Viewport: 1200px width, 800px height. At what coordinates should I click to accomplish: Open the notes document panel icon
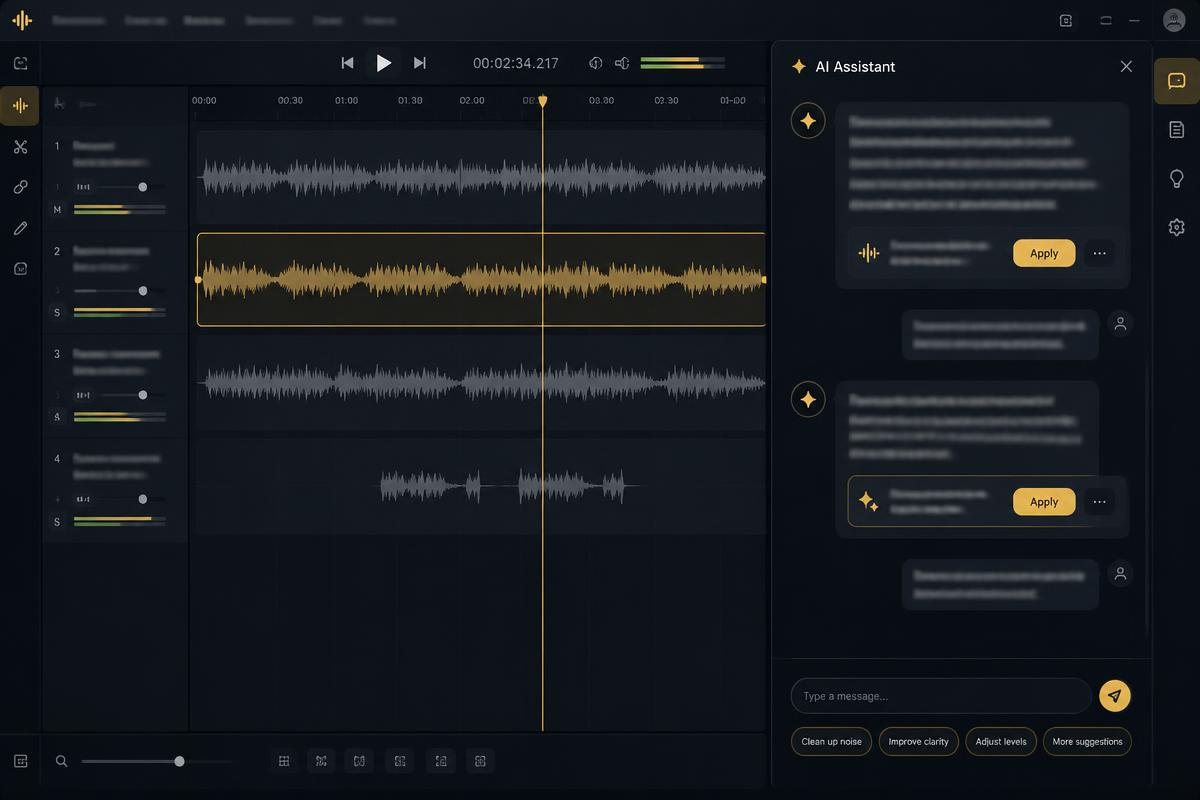1176,130
